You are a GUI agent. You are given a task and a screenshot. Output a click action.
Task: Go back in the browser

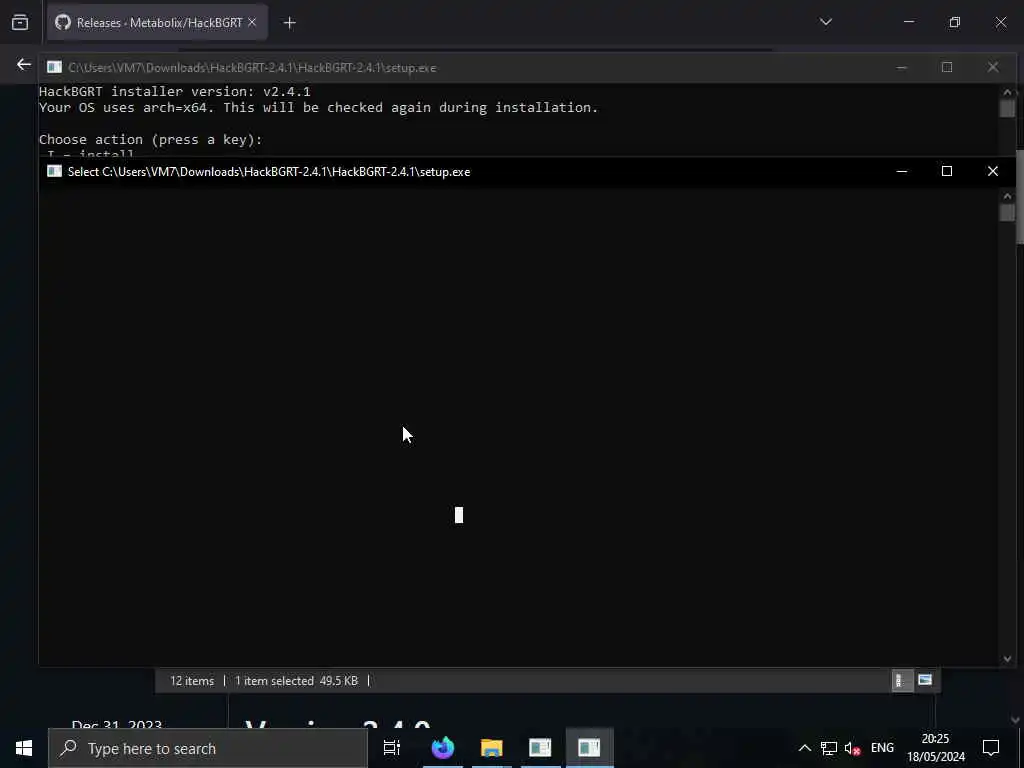pyautogui.click(x=24, y=65)
